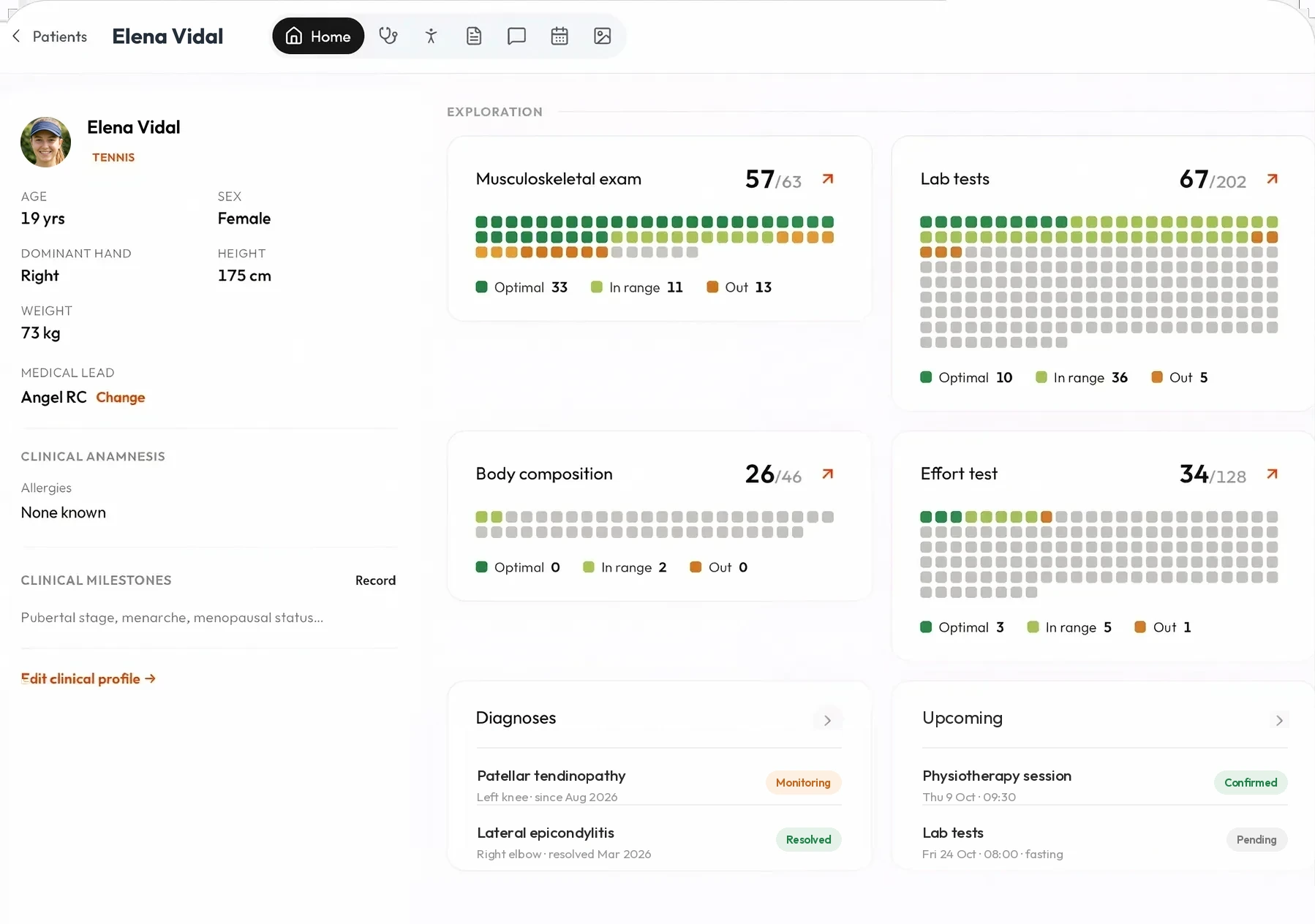
Task: Click the clinical milestones placeholder text
Action: [x=172, y=618]
